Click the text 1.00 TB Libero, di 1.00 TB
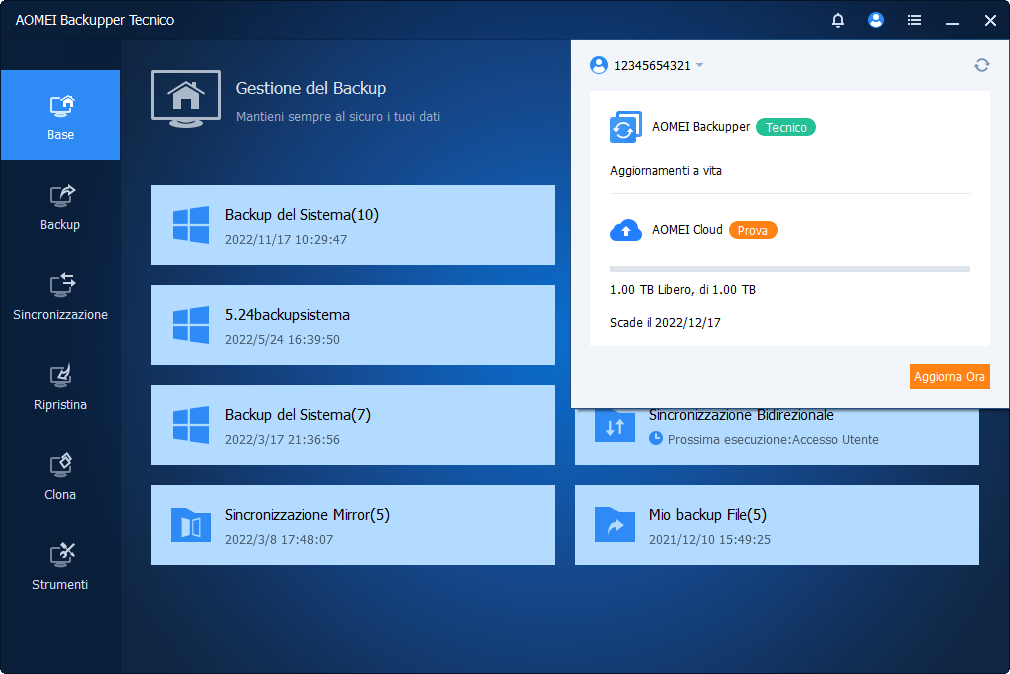This screenshot has height=674, width=1010. (683, 289)
